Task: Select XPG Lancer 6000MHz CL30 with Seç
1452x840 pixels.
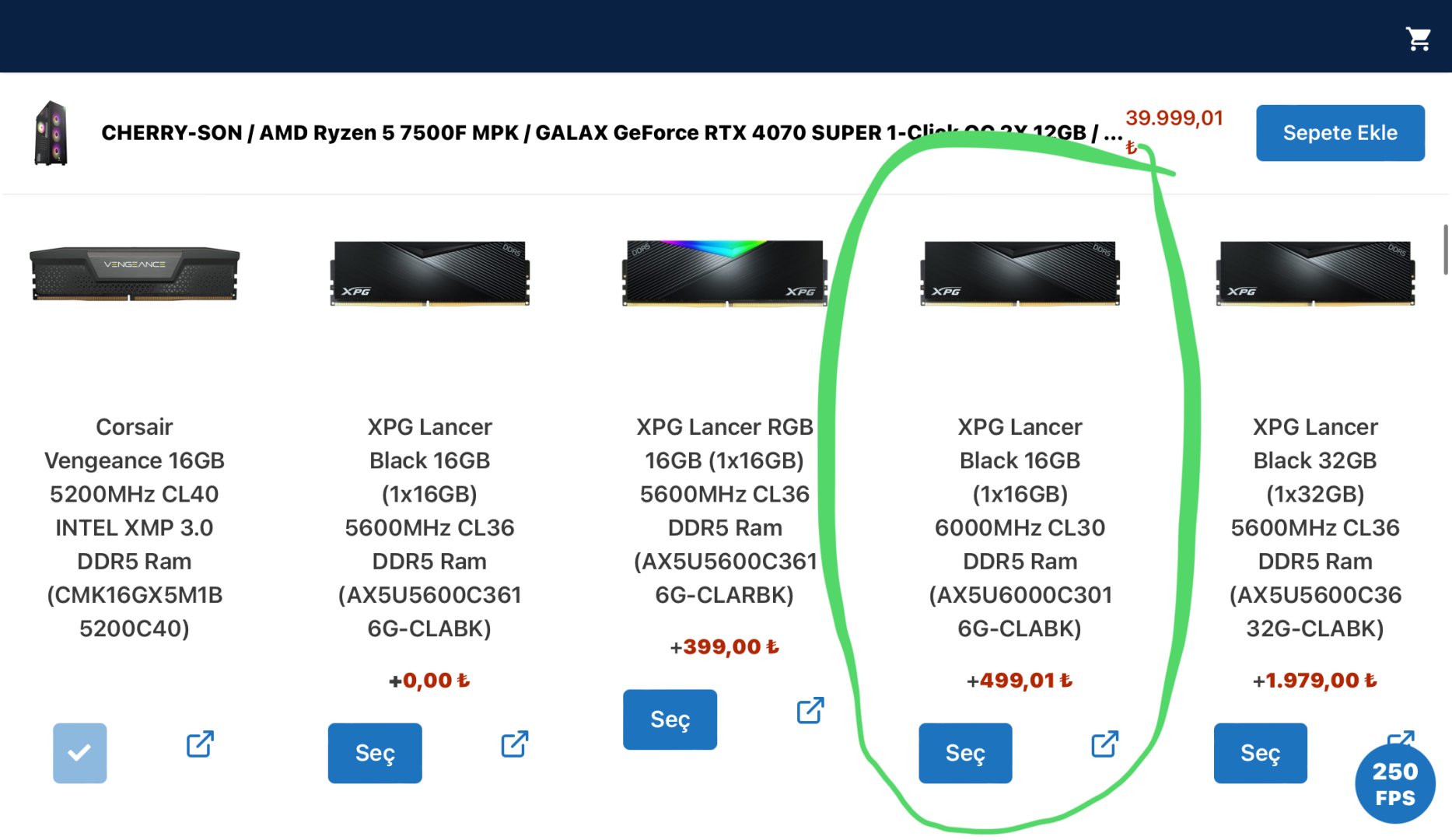Action: point(965,753)
